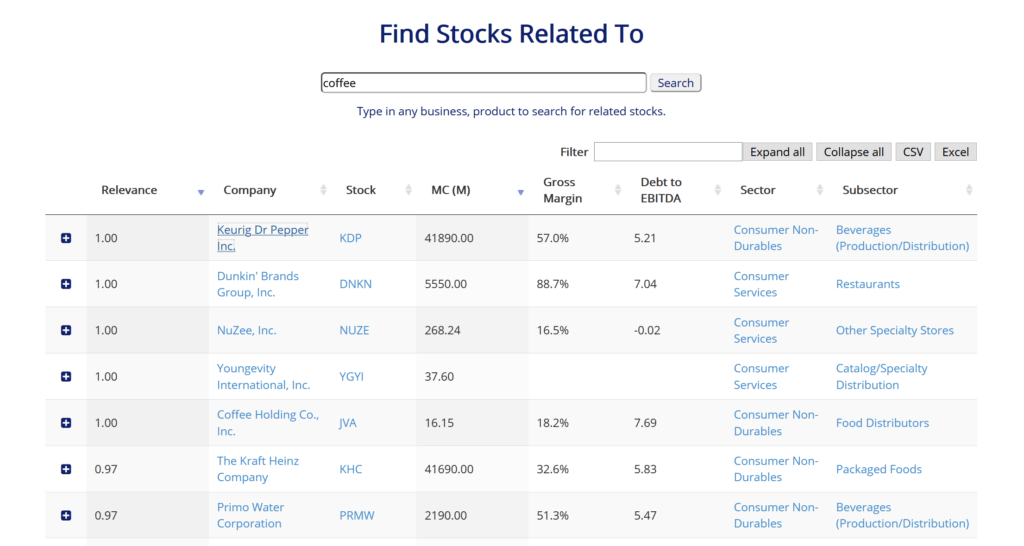Open JVA stock ticker link
Image resolution: width=1024 pixels, height=546 pixels.
[347, 423]
